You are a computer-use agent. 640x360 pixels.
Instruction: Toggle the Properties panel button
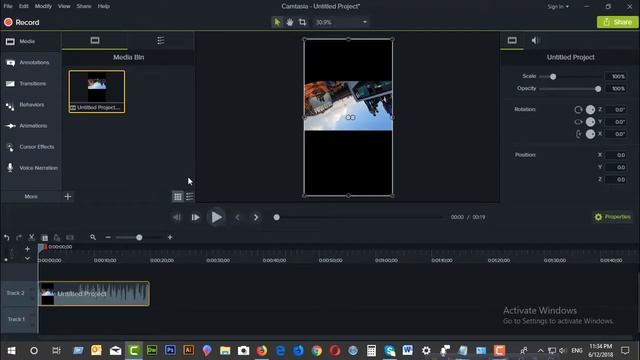(x=613, y=217)
